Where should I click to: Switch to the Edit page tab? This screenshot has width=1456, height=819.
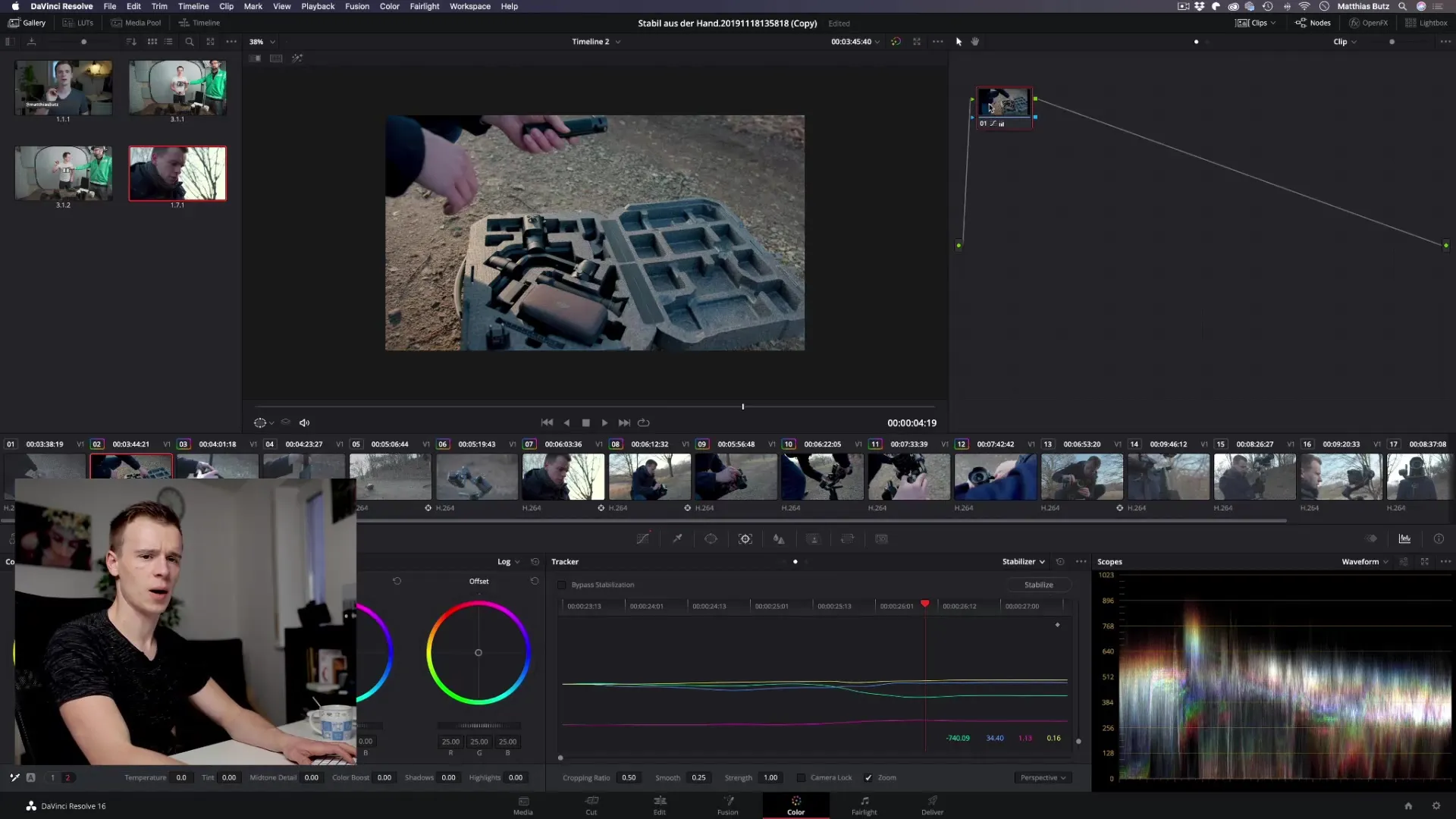tap(660, 805)
